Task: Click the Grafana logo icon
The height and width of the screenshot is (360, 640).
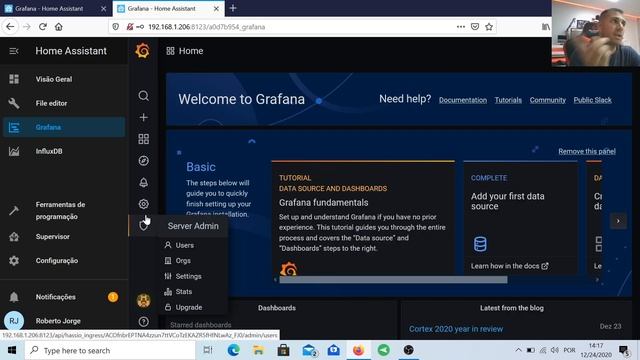Action: 142,51
